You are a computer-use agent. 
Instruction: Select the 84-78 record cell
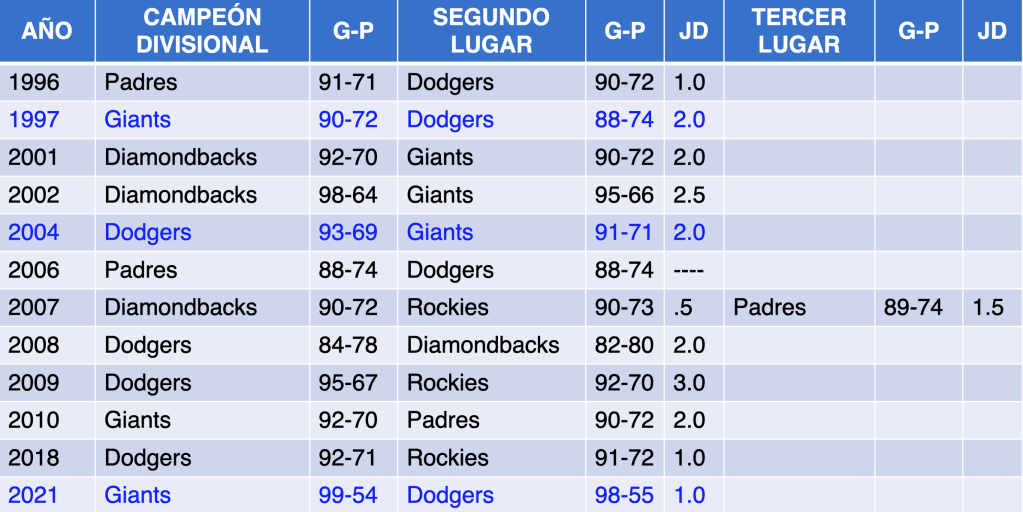(x=348, y=345)
